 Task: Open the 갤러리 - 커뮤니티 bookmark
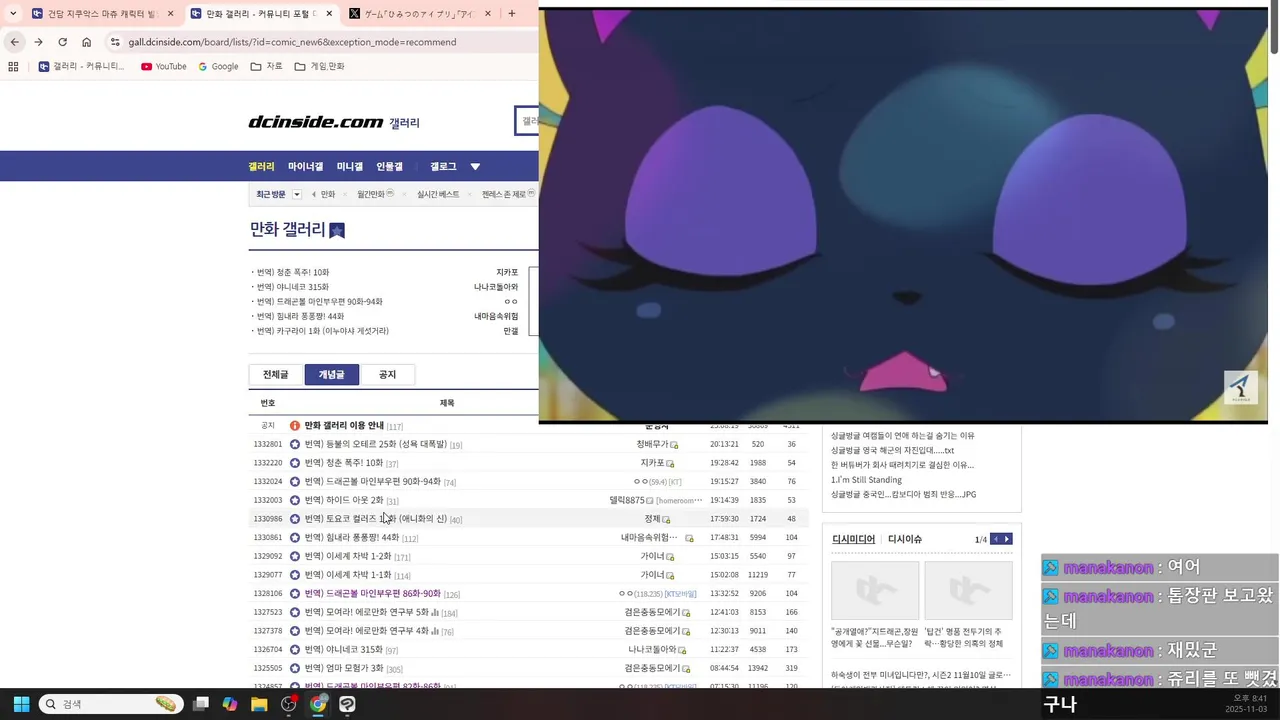(x=81, y=67)
